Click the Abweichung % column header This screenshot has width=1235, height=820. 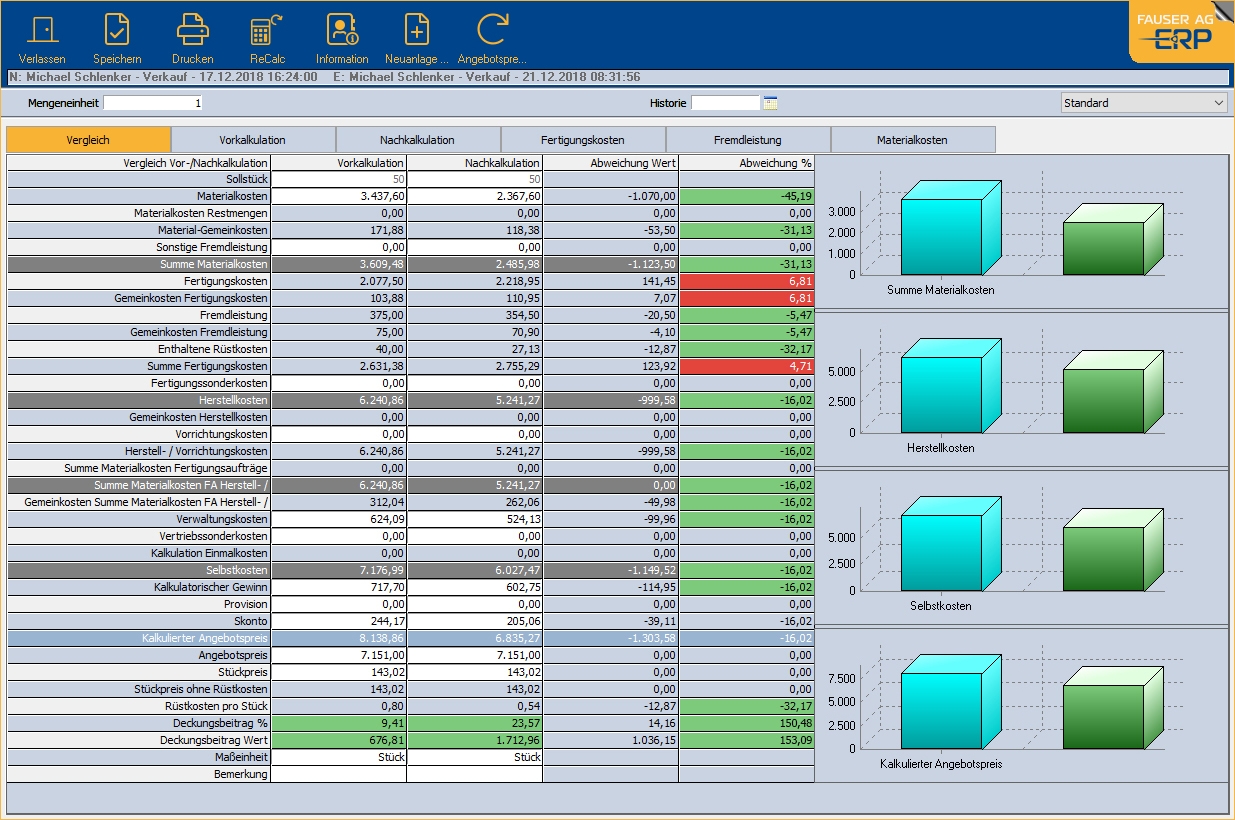click(746, 162)
